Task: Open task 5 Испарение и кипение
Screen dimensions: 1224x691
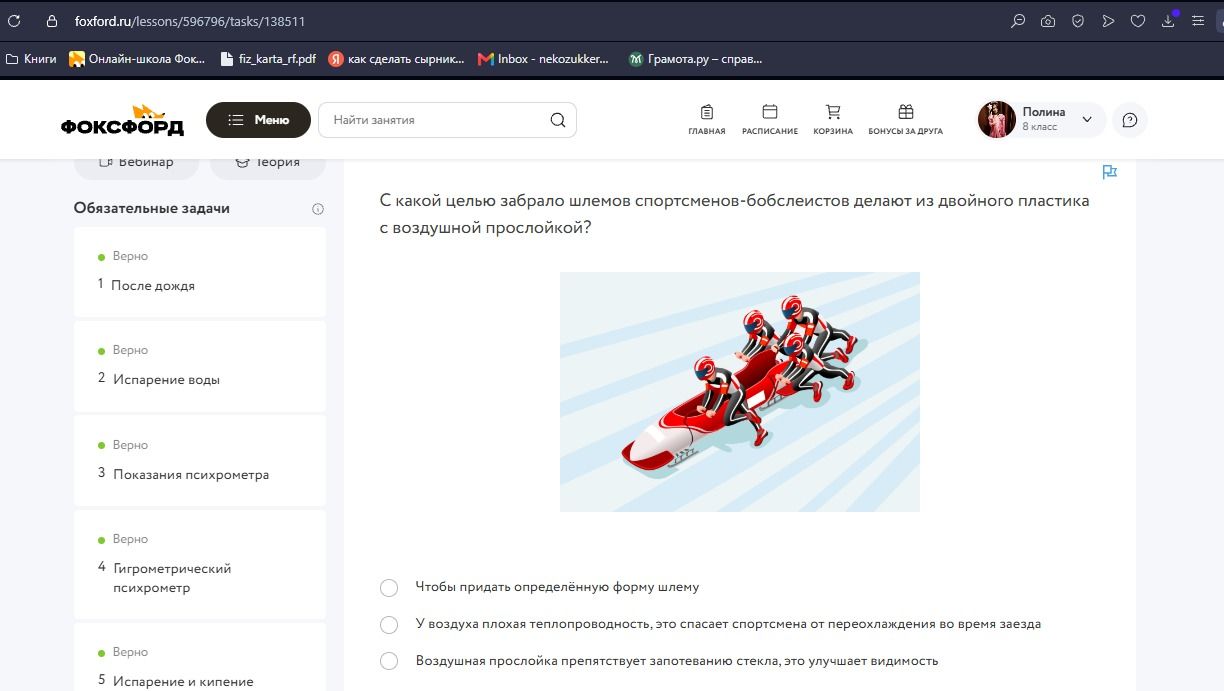Action: 200,658
